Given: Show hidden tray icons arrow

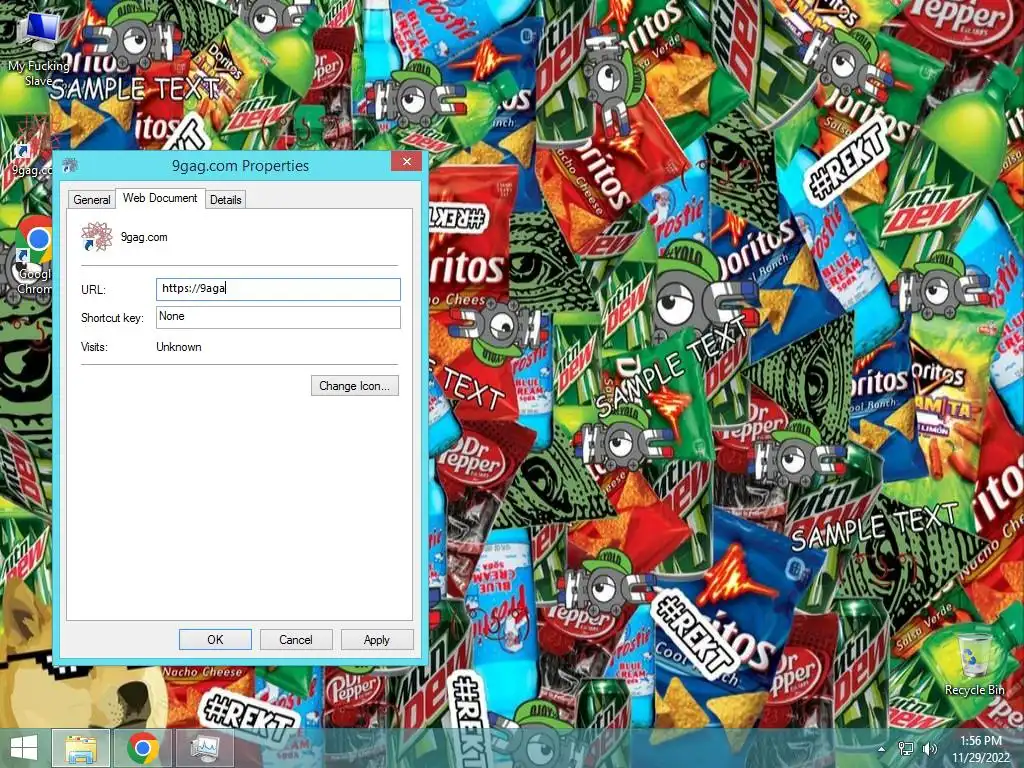Looking at the screenshot, I should (882, 749).
